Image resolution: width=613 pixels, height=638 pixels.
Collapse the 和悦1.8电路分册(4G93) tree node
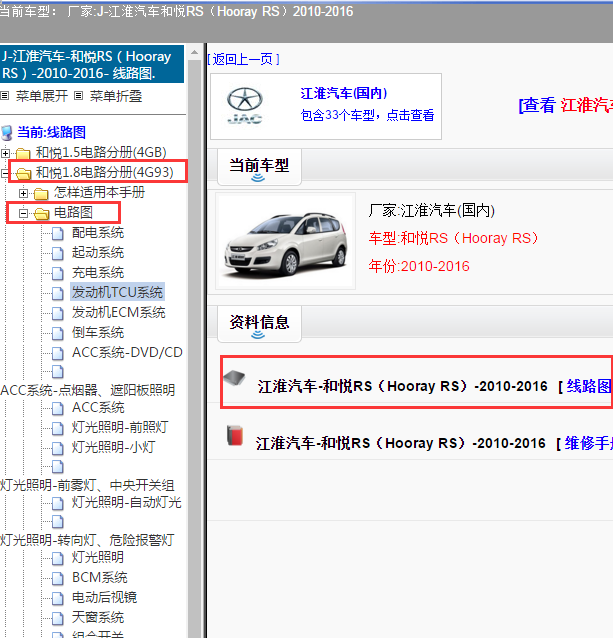[4, 174]
